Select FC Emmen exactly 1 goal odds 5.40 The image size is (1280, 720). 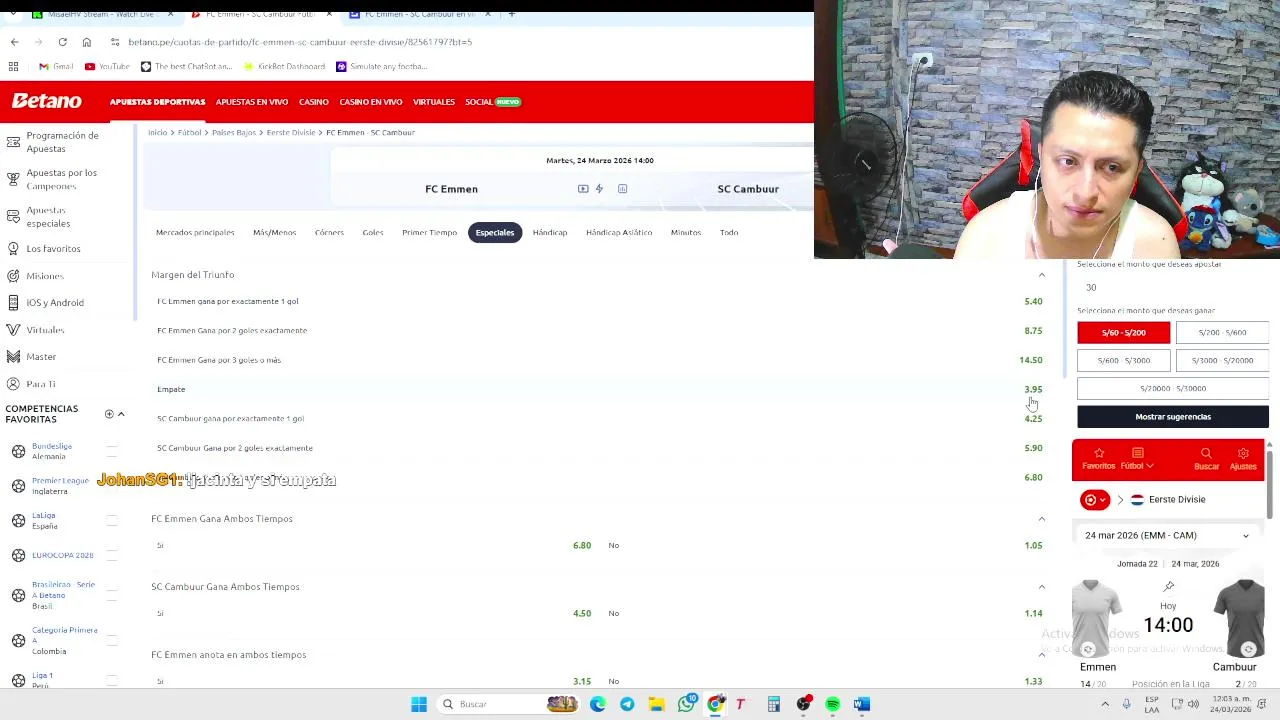[1033, 301]
